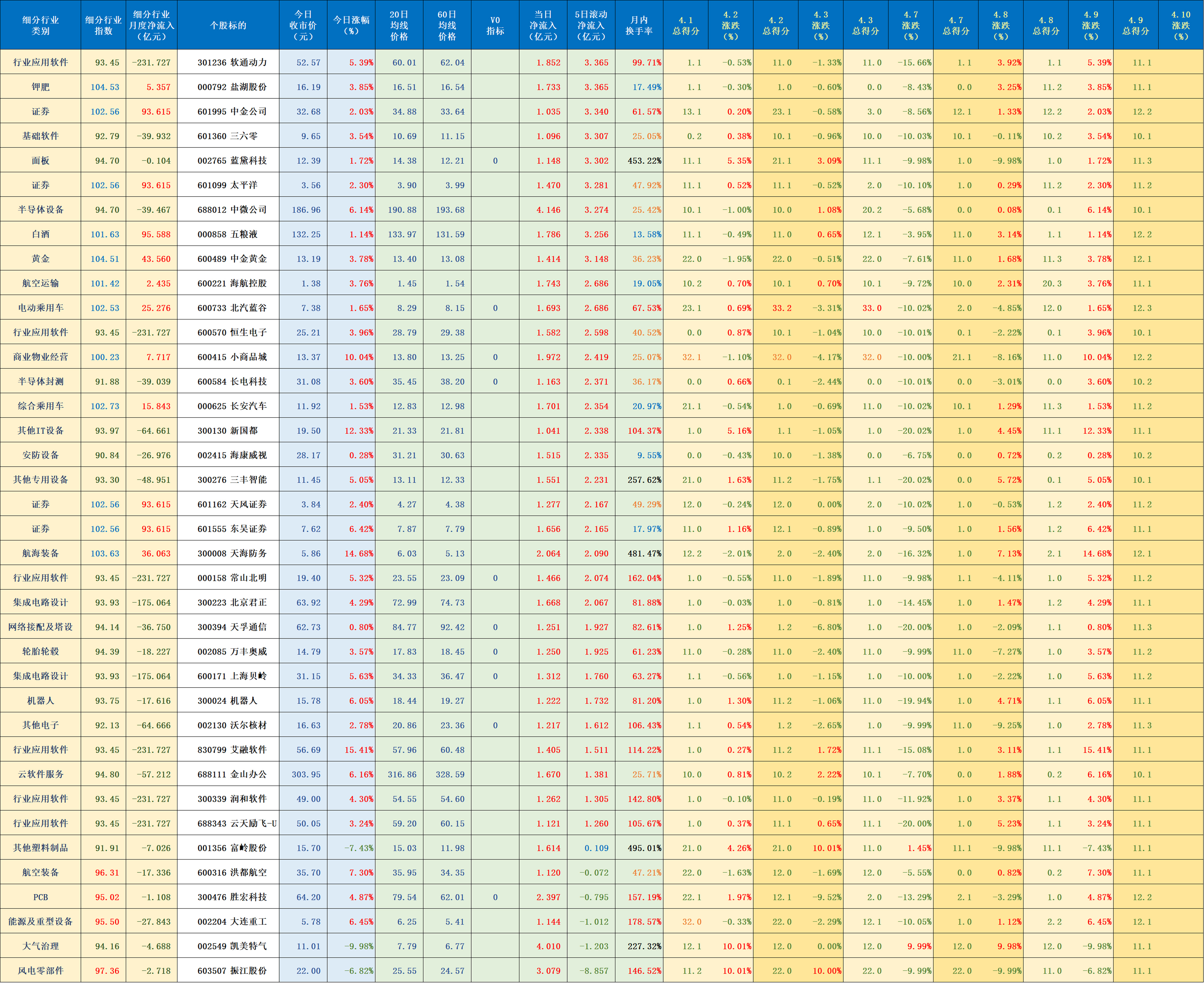1204x983 pixels.
Task: Click the 网络接配及塔设 industry cell
Action: point(41,627)
